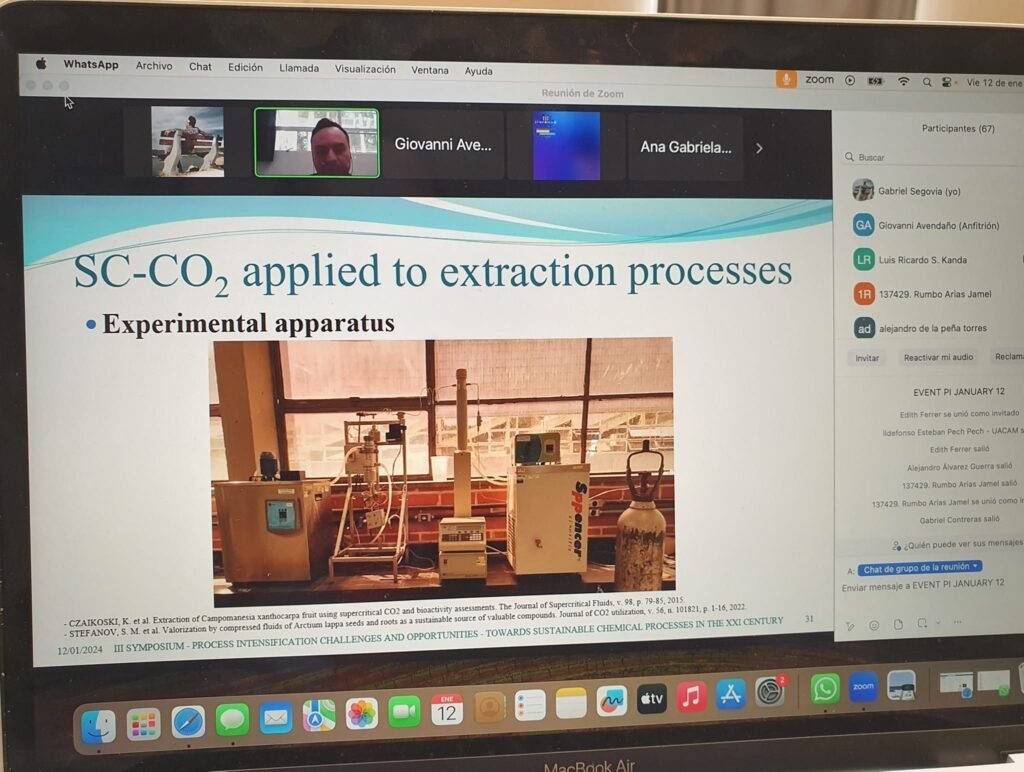Click the ¿Quién puede ver sus mensajes? link
Image resolution: width=1024 pixels, height=772 pixels.
[x=957, y=543]
